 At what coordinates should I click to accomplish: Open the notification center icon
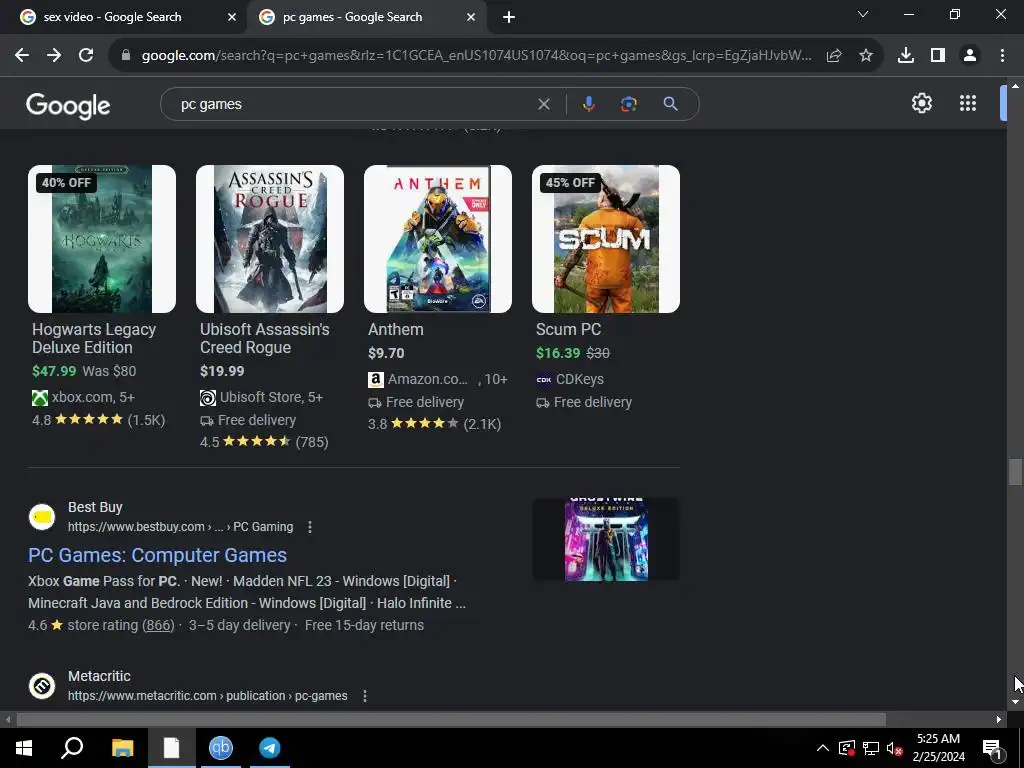coord(992,748)
